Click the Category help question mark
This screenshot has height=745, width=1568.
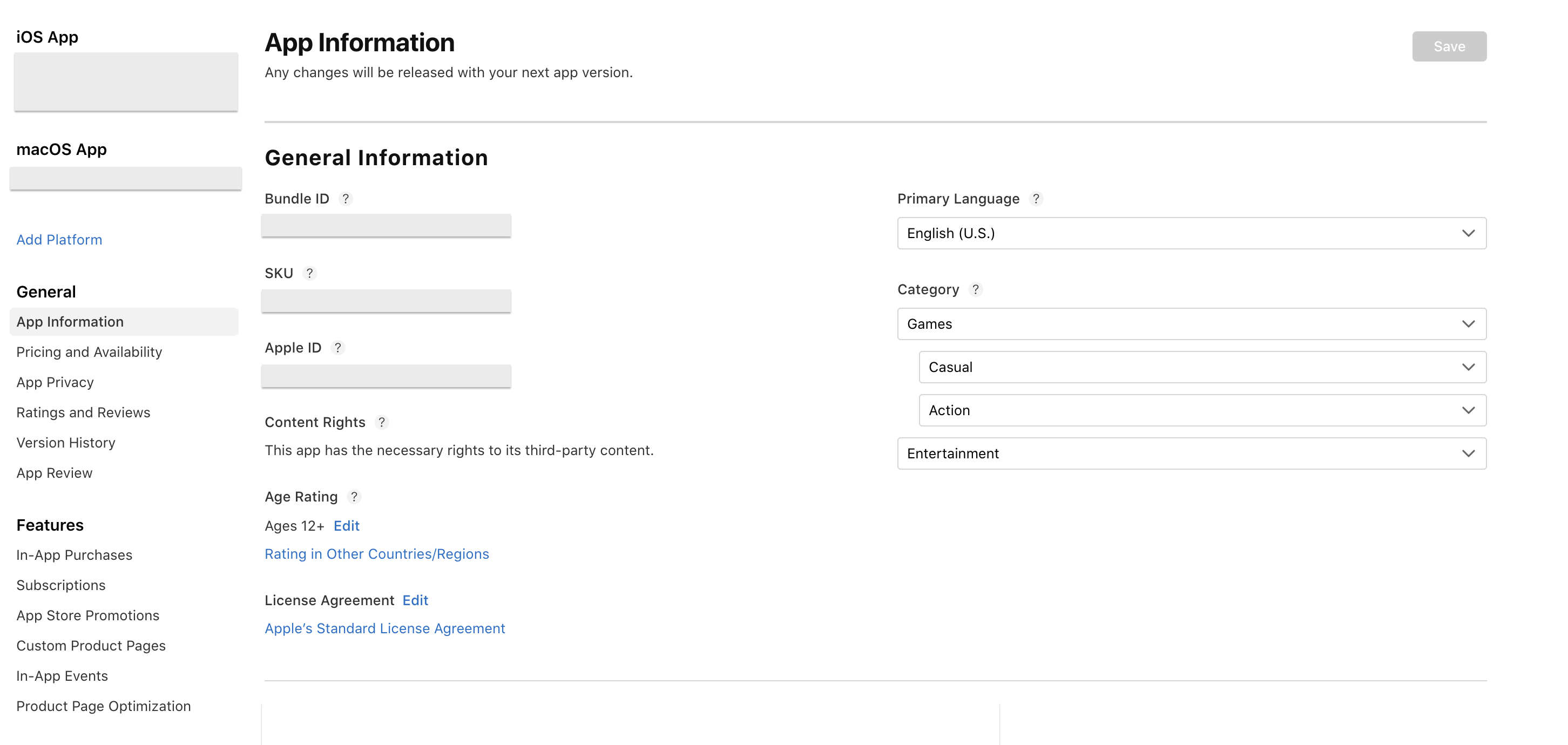pos(975,290)
